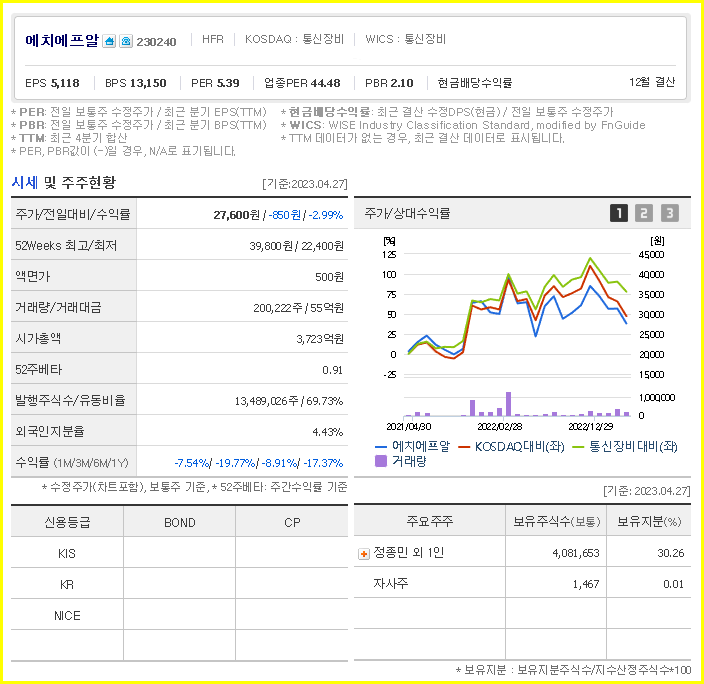Click the 시가총액 row label
The image size is (704, 684).
38,339
